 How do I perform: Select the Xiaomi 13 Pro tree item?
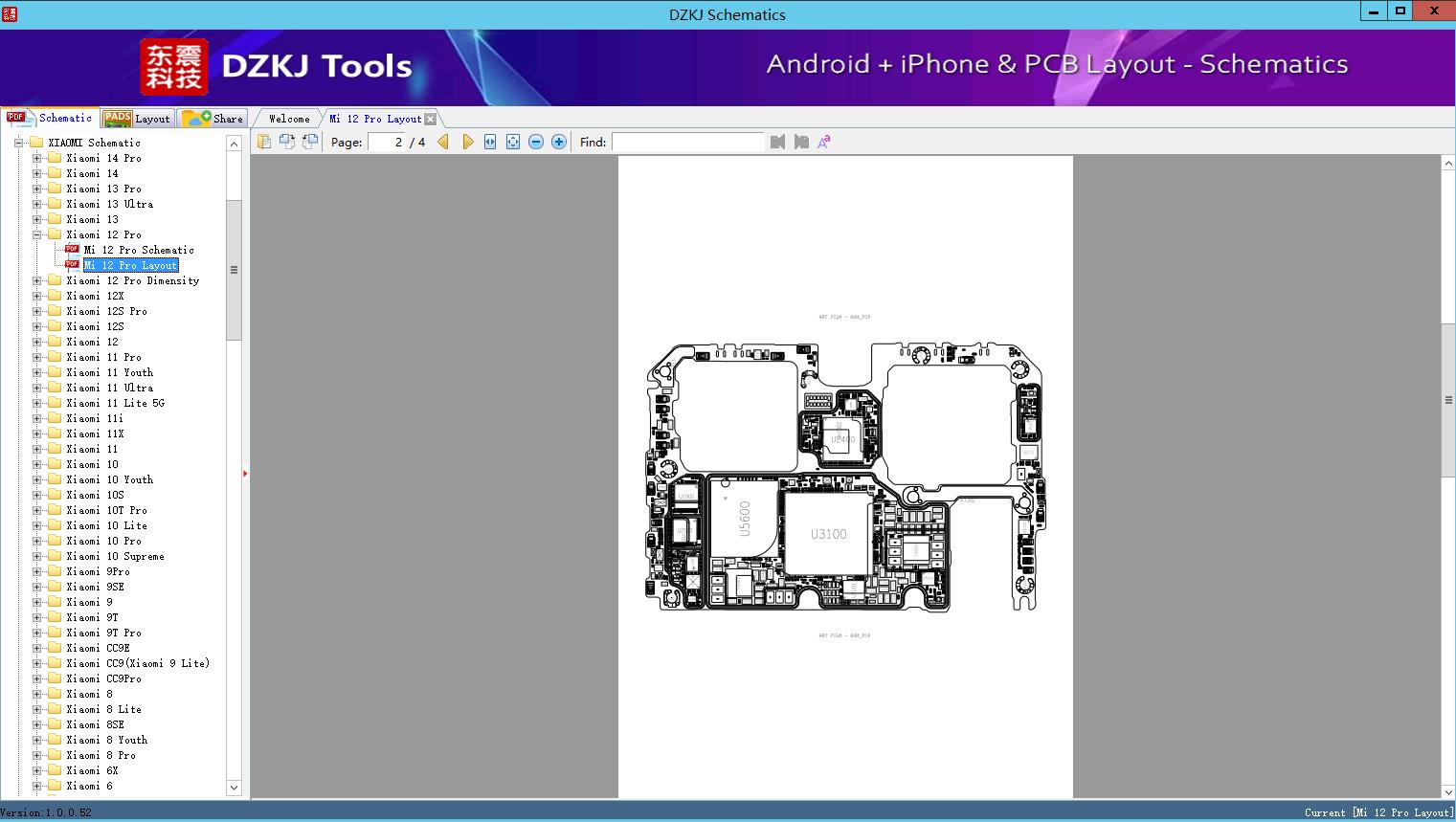[104, 189]
